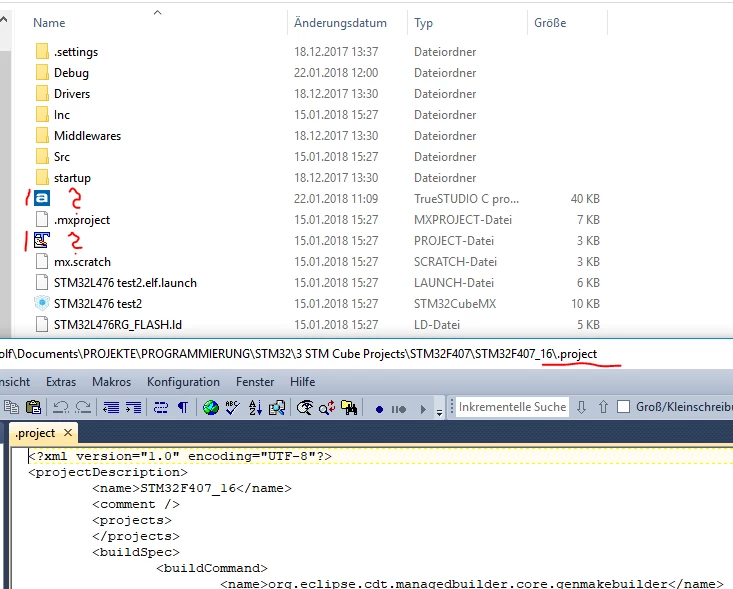This screenshot has height=589, width=733.
Task: Open the Fenster menu
Action: [255, 382]
